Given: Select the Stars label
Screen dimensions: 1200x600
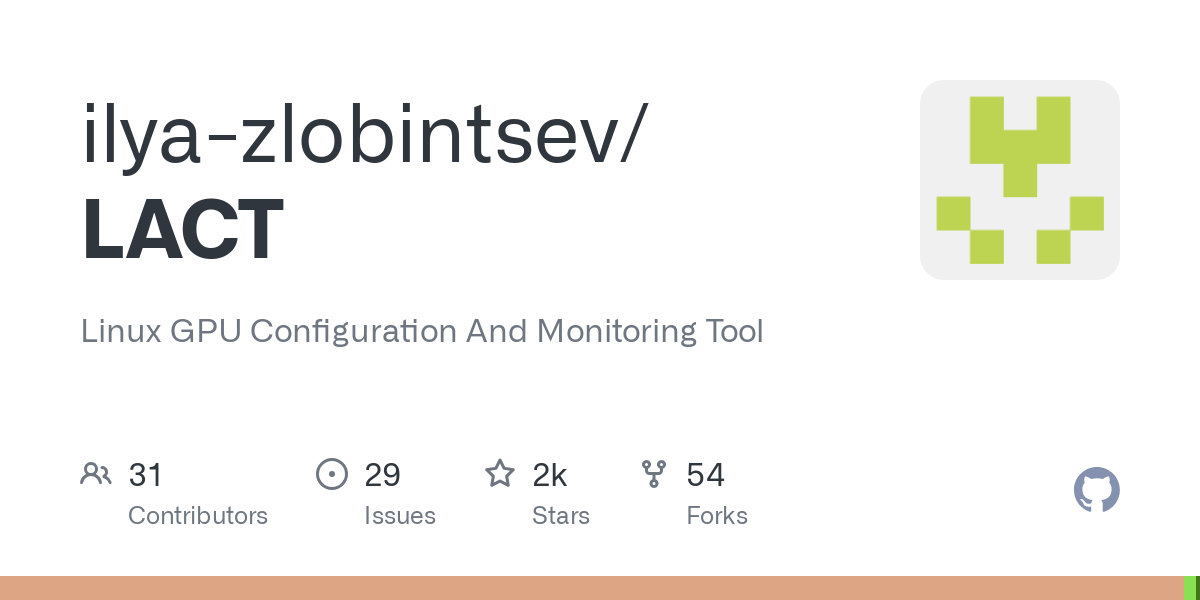Looking at the screenshot, I should (x=561, y=516).
